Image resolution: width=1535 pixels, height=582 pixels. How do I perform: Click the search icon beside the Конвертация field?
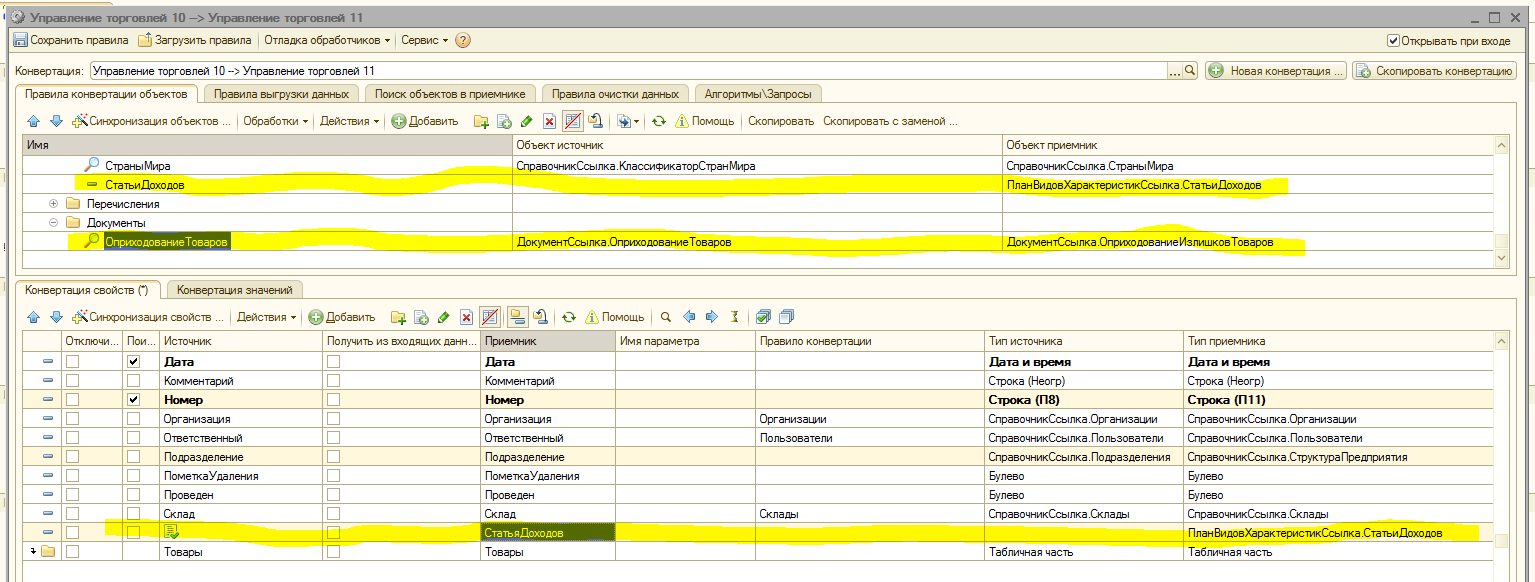pyautogui.click(x=1190, y=71)
